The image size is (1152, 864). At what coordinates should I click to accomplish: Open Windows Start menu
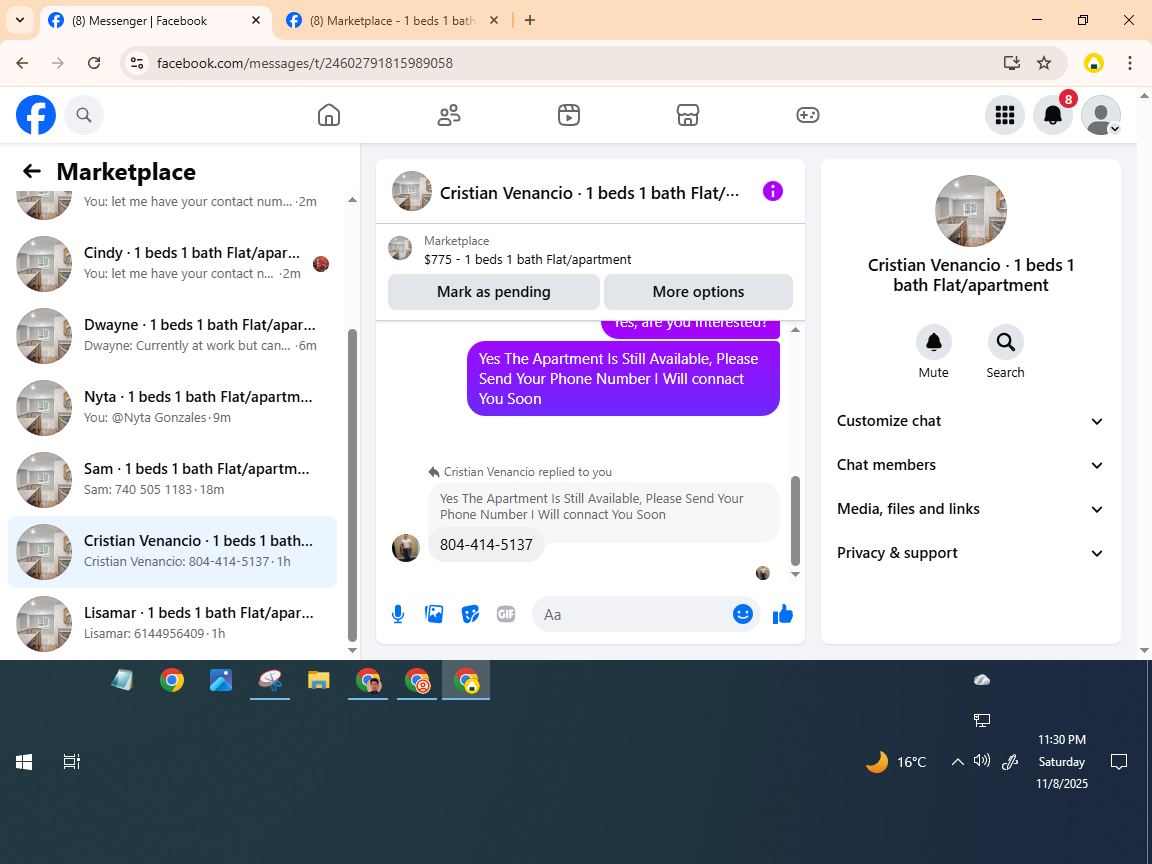[x=24, y=762]
